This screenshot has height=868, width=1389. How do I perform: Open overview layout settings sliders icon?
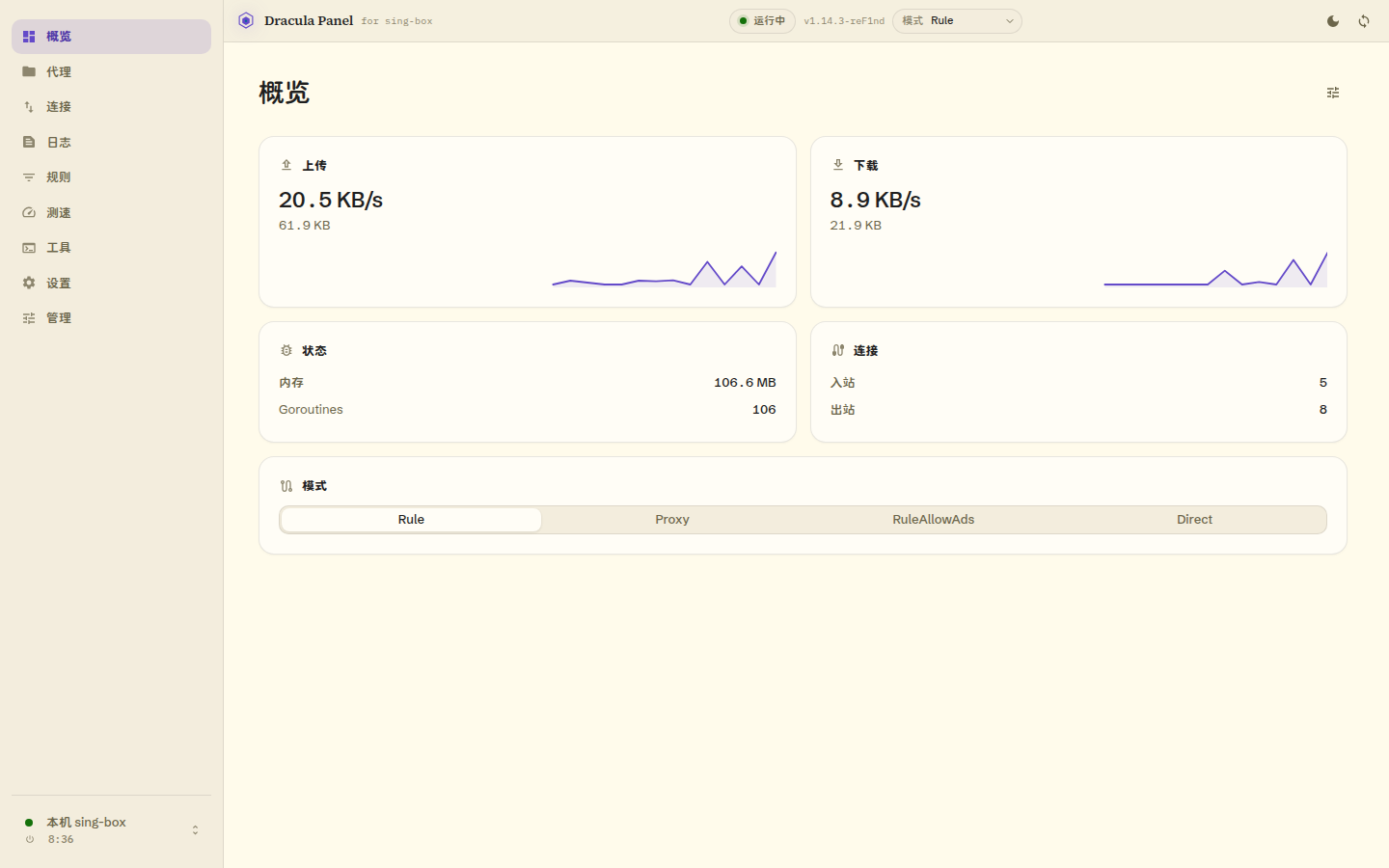point(1333,93)
